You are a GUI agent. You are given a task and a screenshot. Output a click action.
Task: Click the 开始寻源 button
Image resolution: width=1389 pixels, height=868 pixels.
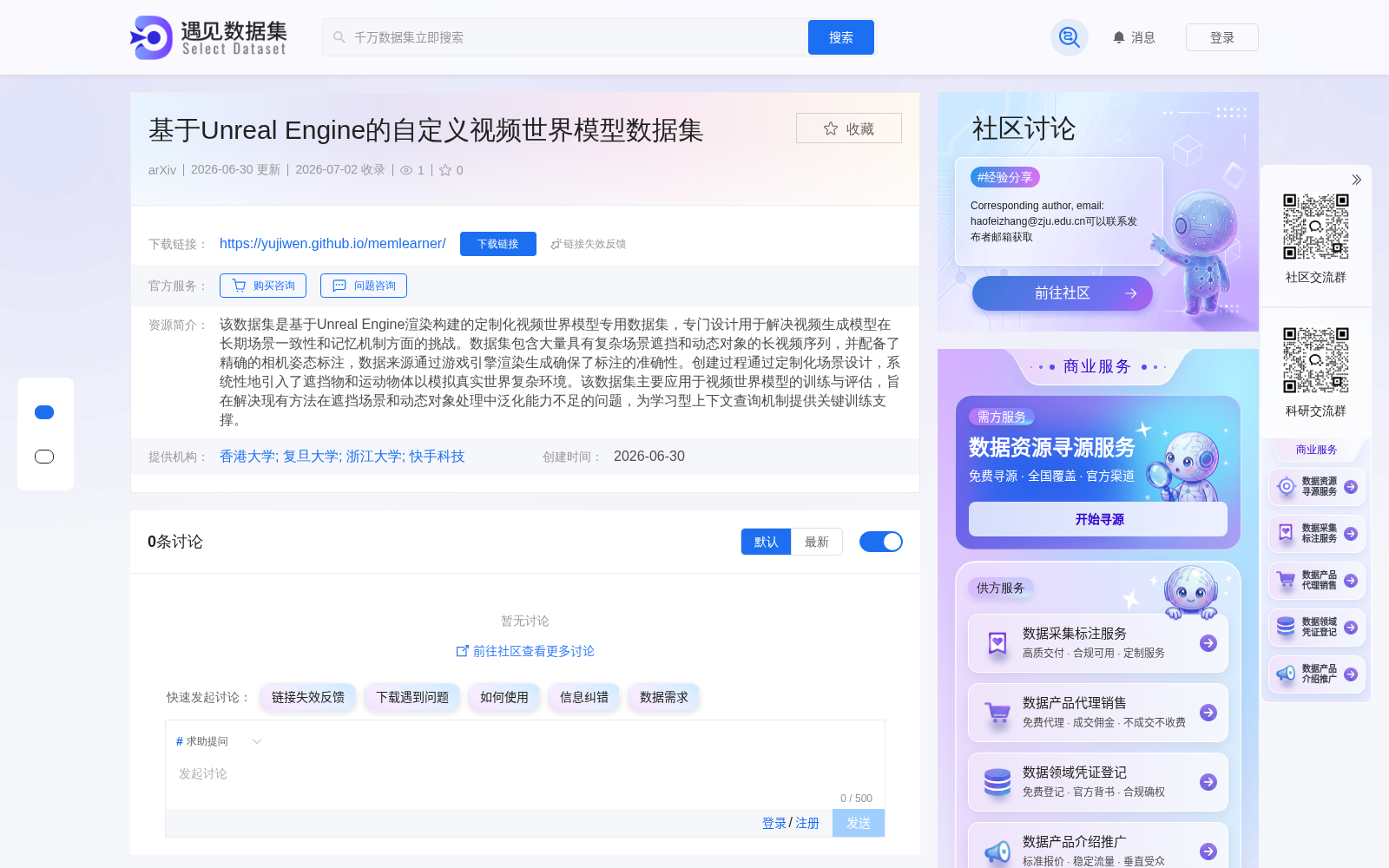(1098, 519)
